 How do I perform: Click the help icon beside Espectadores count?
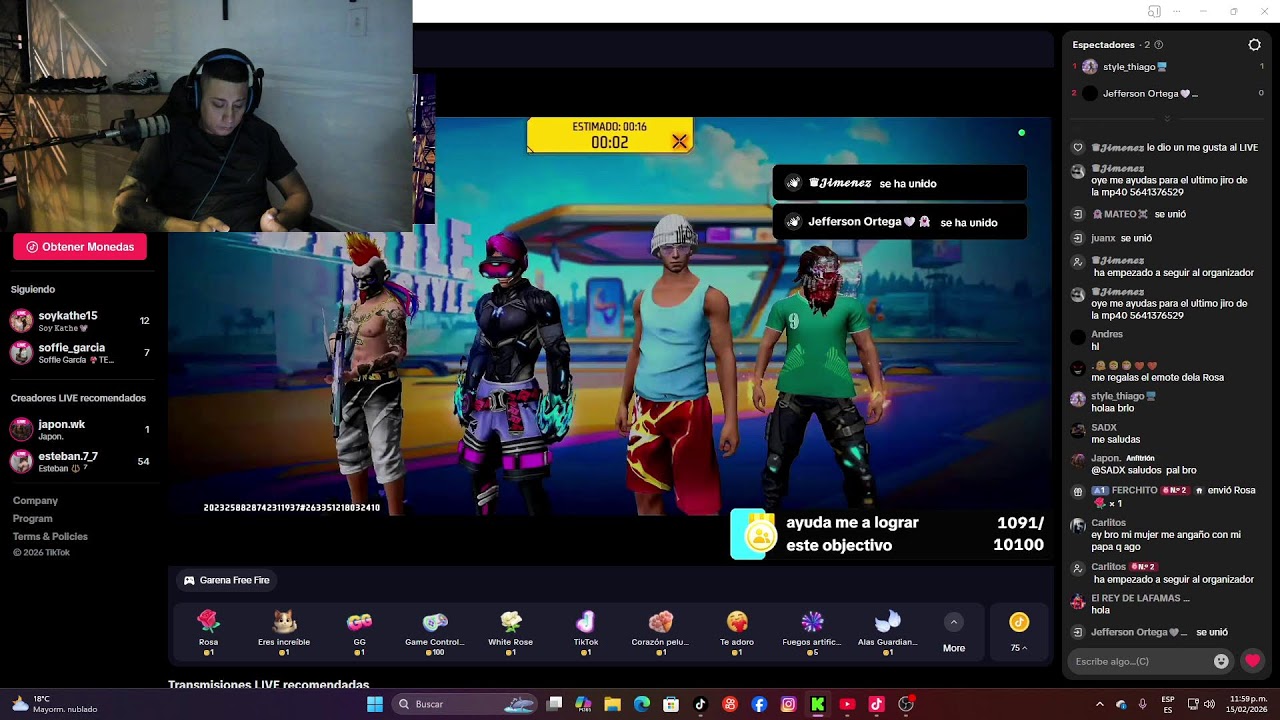point(1159,45)
